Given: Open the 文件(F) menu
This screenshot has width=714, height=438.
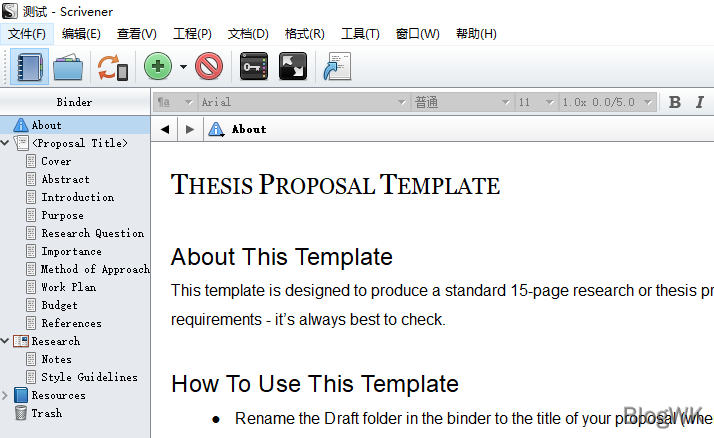Looking at the screenshot, I should [27, 34].
